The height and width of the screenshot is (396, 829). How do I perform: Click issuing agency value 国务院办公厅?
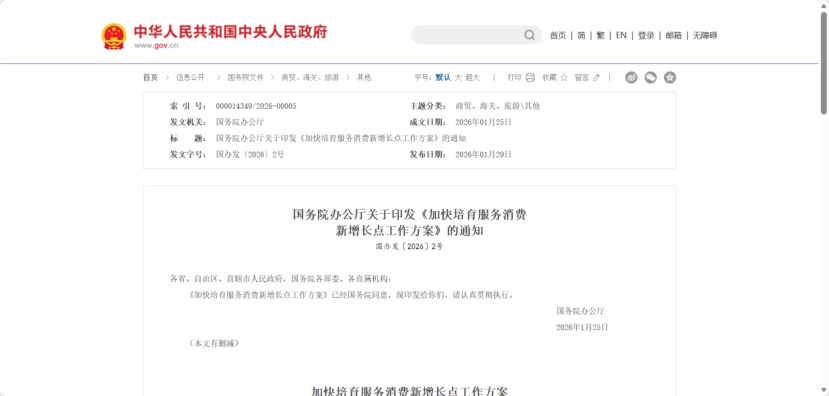coord(240,122)
